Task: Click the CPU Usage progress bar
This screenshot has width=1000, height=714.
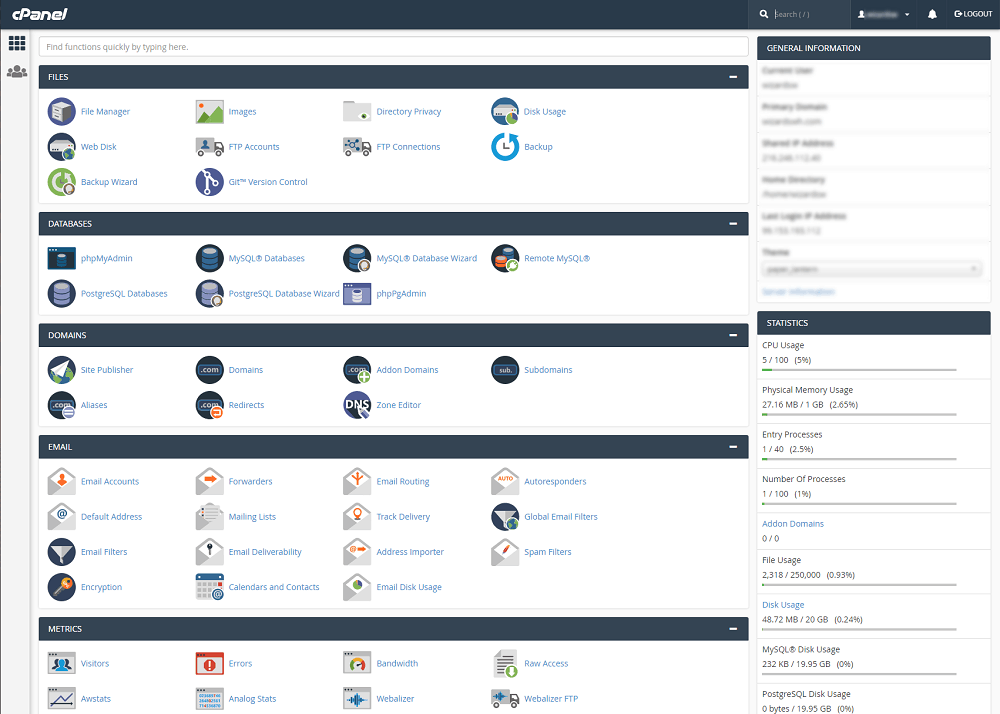Action: pos(859,370)
